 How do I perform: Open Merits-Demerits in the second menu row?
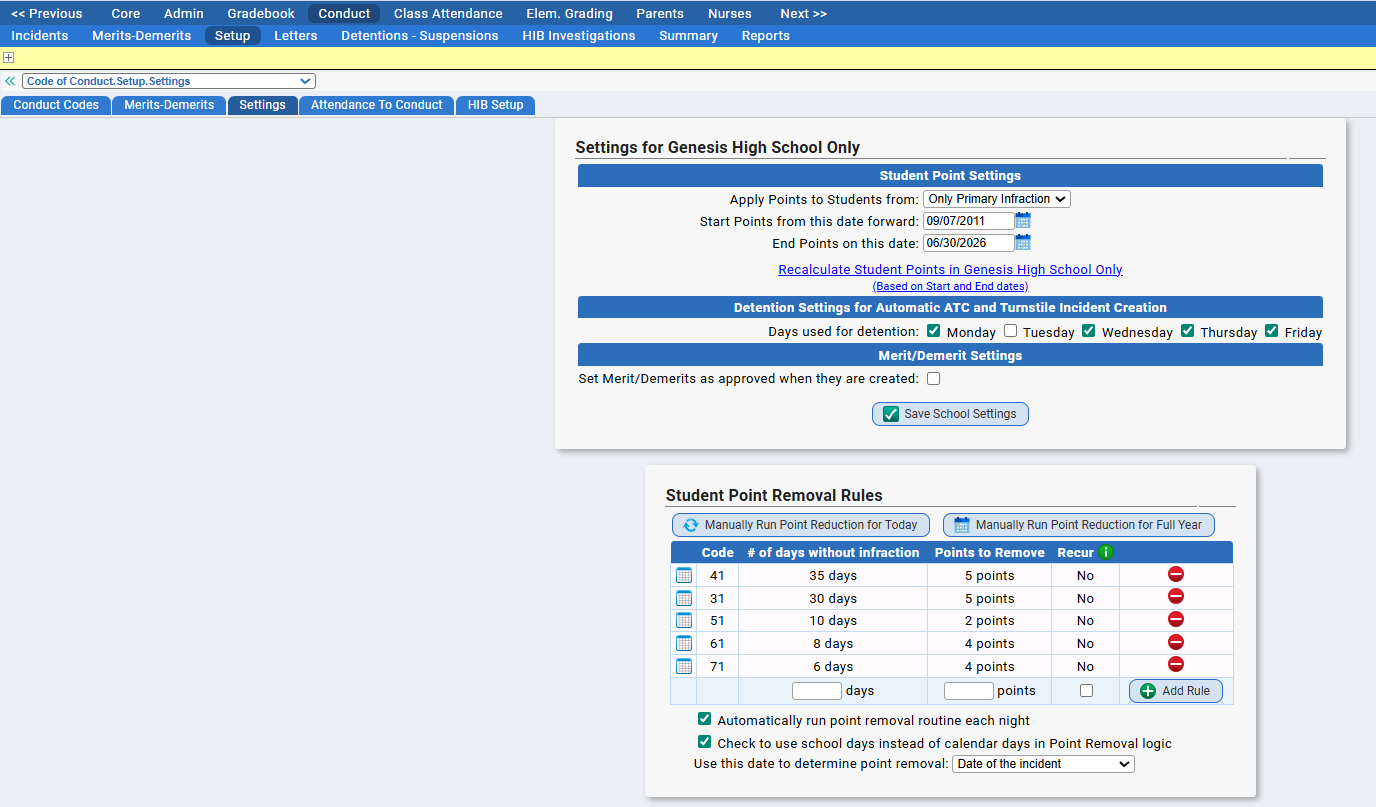click(x=141, y=35)
